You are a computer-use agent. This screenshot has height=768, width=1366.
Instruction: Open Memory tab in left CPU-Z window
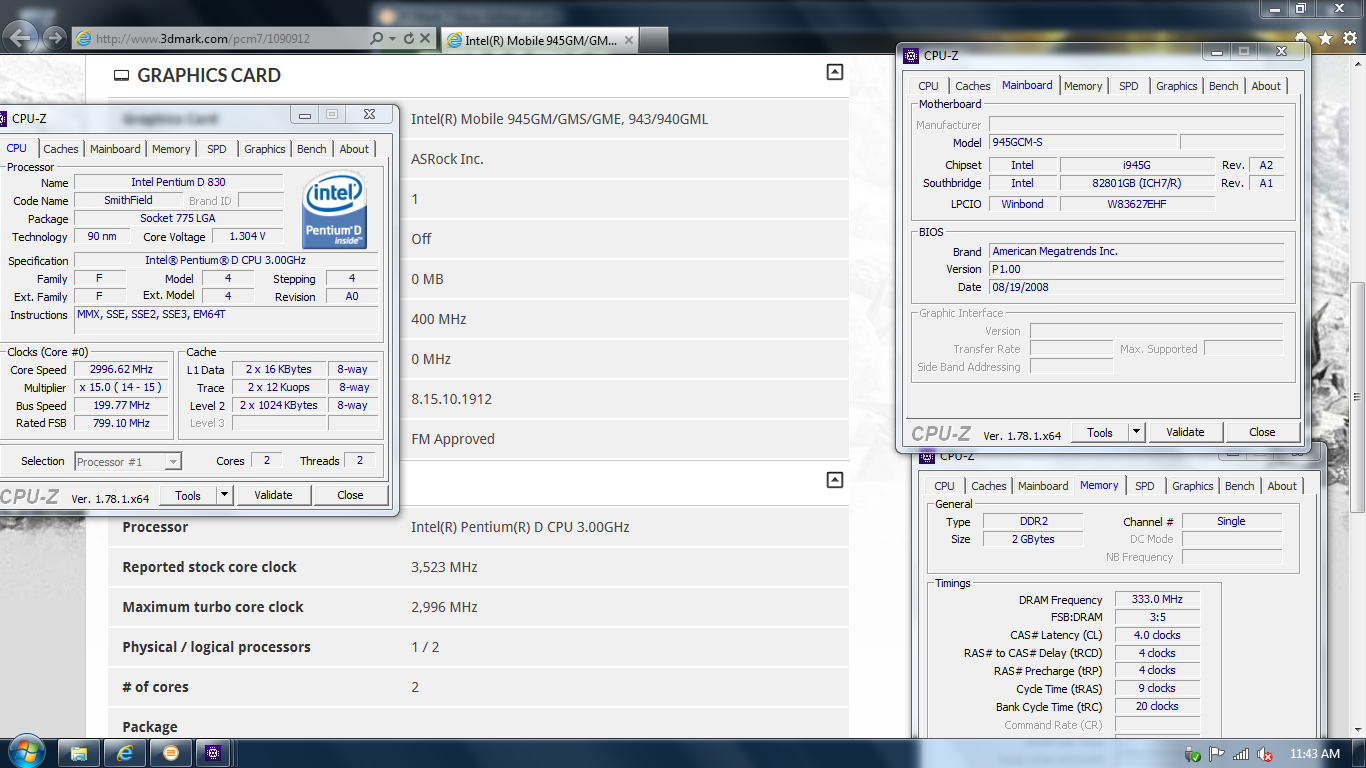click(x=171, y=149)
